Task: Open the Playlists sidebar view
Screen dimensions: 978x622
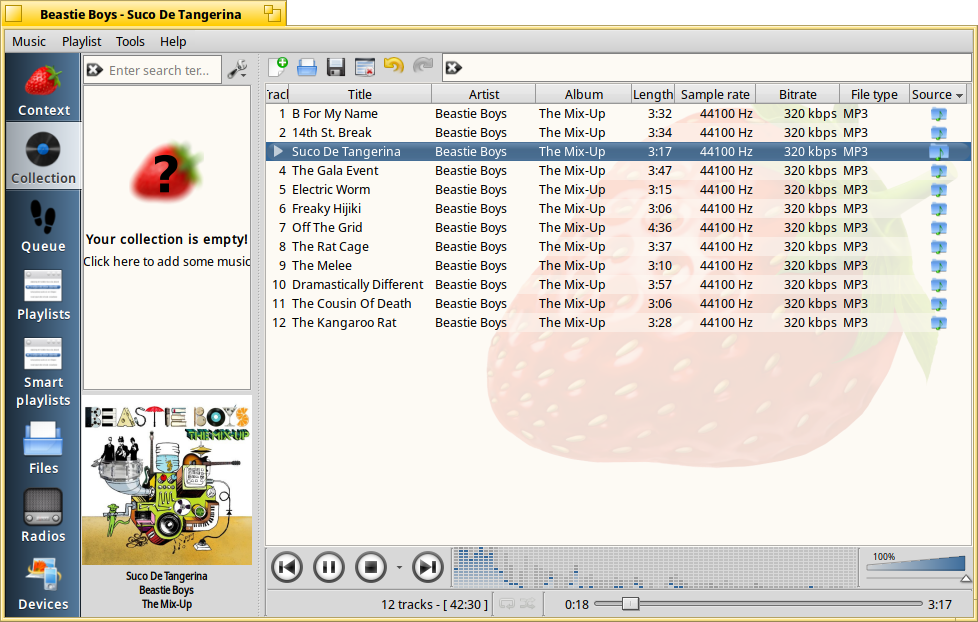Action: click(x=43, y=292)
